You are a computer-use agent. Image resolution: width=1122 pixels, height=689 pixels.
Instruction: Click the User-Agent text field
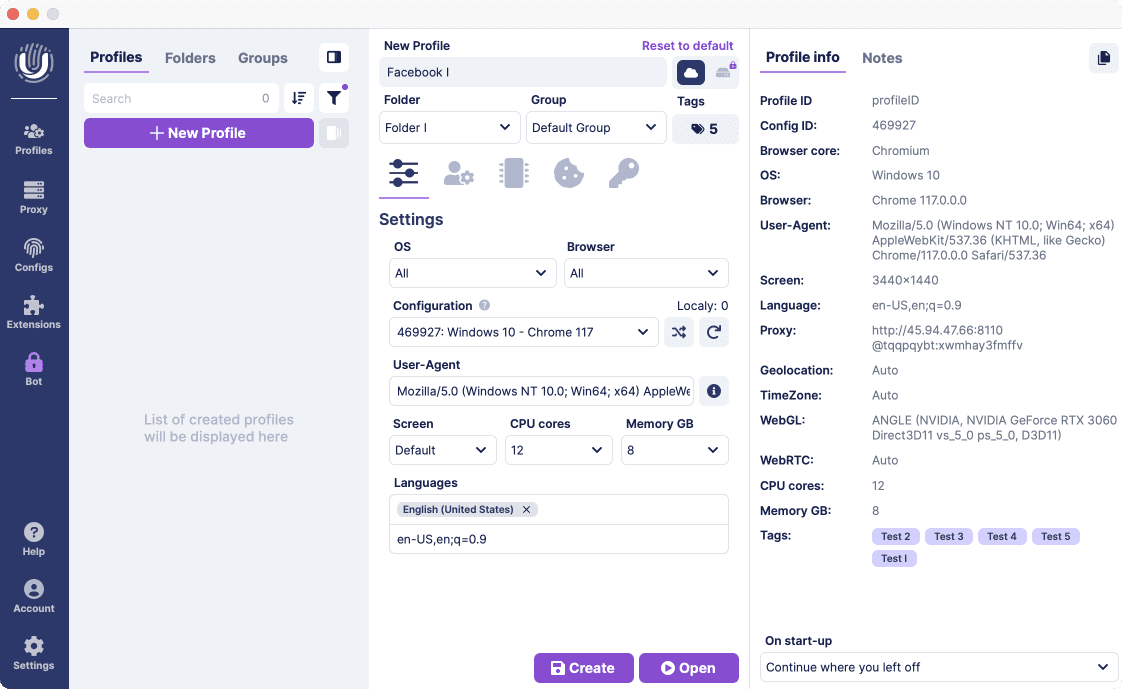click(542, 391)
